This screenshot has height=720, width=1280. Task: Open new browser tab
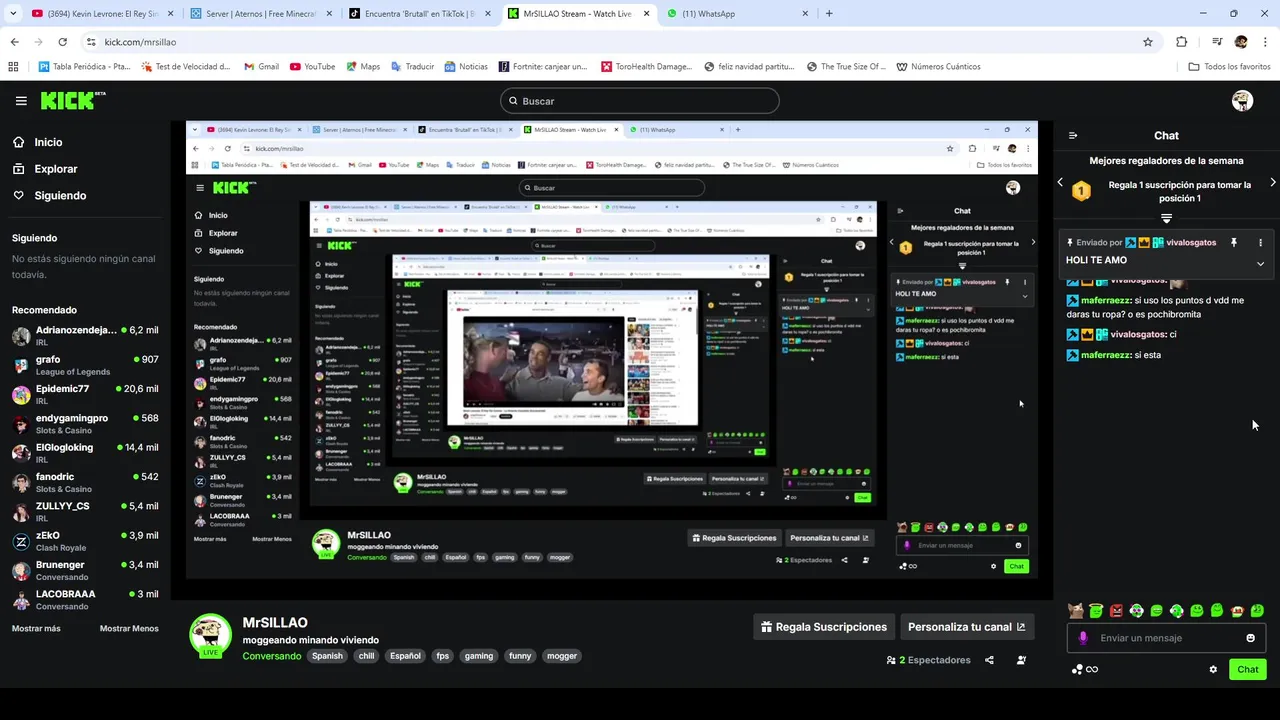pos(829,13)
